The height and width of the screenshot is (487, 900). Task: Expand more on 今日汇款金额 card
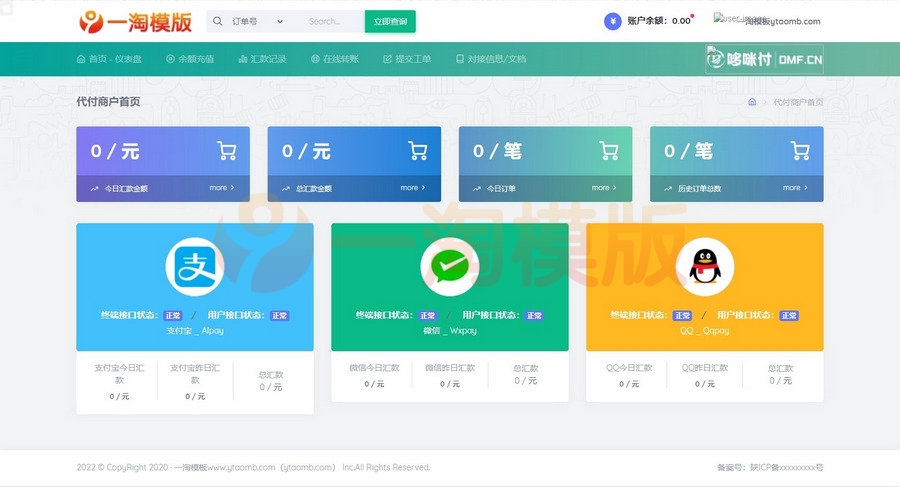(x=222, y=188)
